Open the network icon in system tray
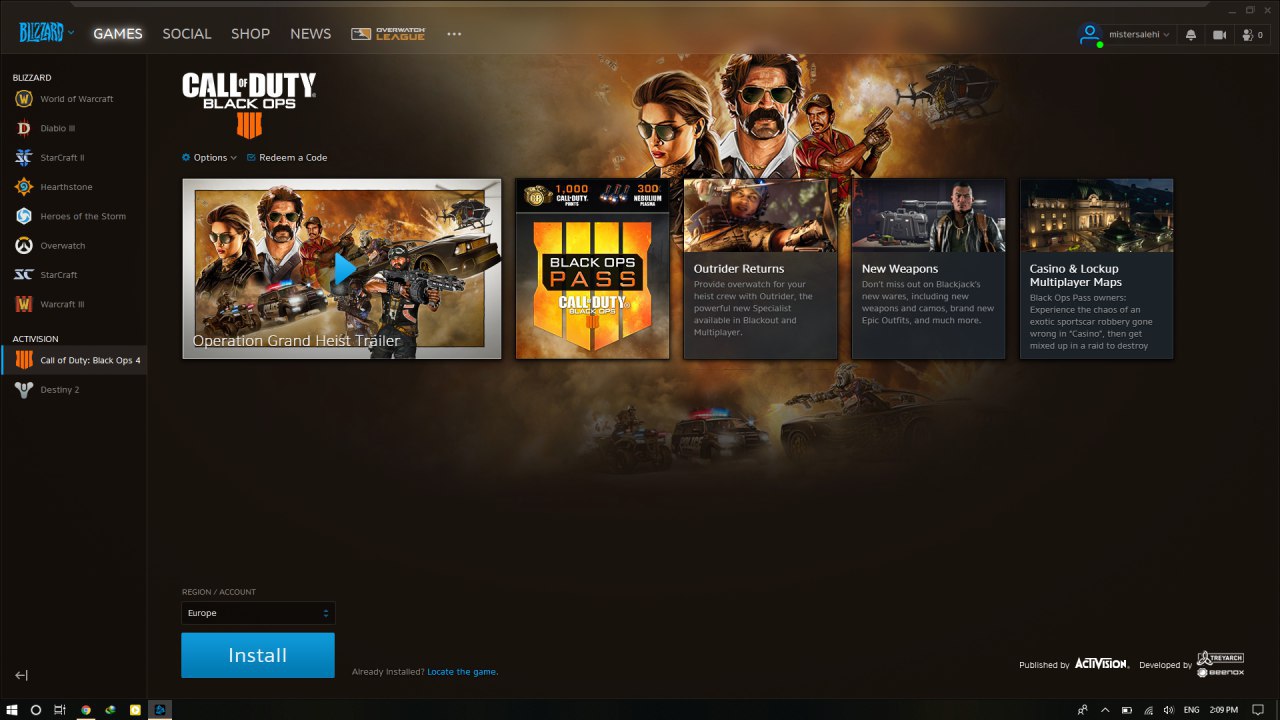 click(1148, 710)
